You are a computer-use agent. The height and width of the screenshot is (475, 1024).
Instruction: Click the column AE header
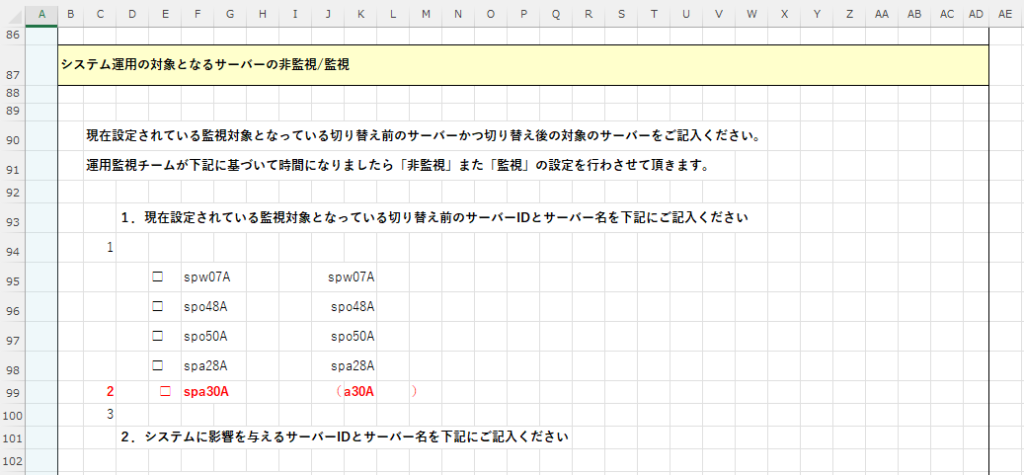click(1005, 13)
